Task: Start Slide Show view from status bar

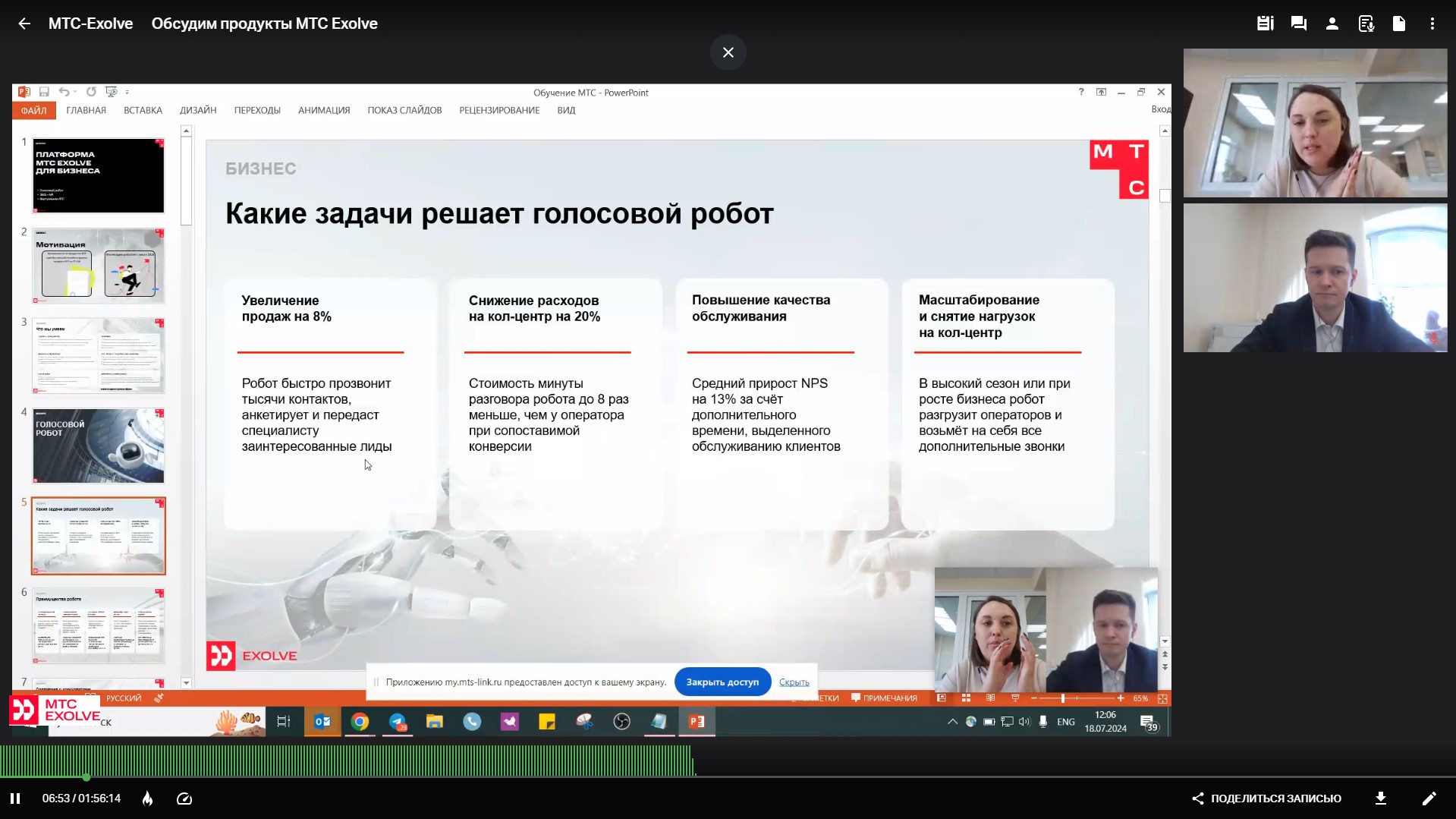Action: [x=1015, y=698]
